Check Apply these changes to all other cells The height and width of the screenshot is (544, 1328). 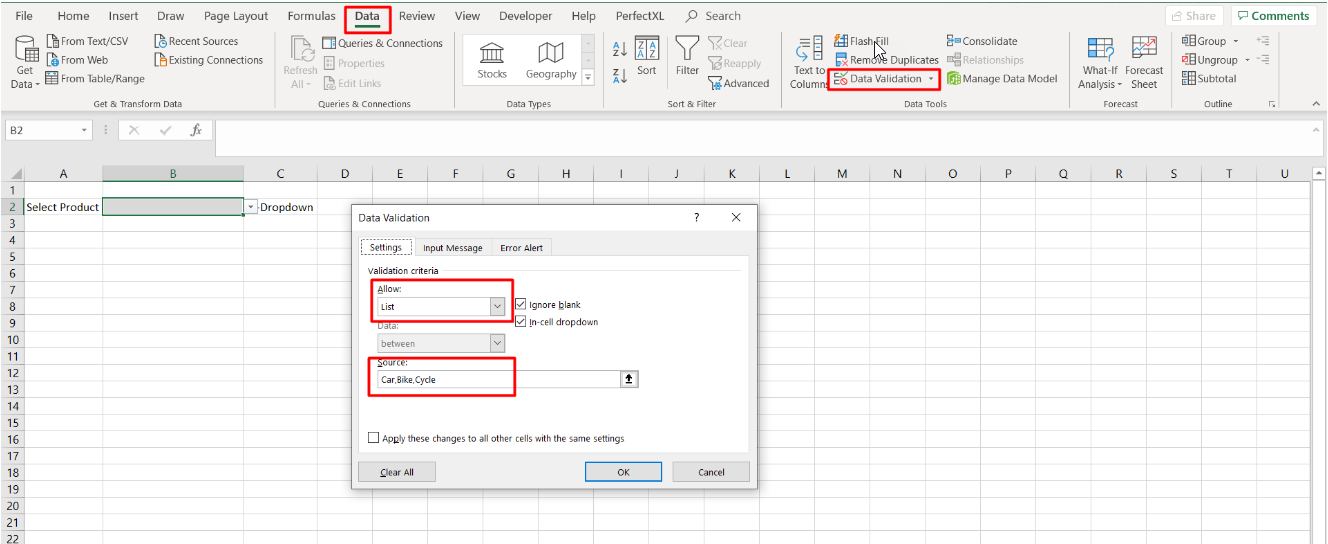coord(374,438)
